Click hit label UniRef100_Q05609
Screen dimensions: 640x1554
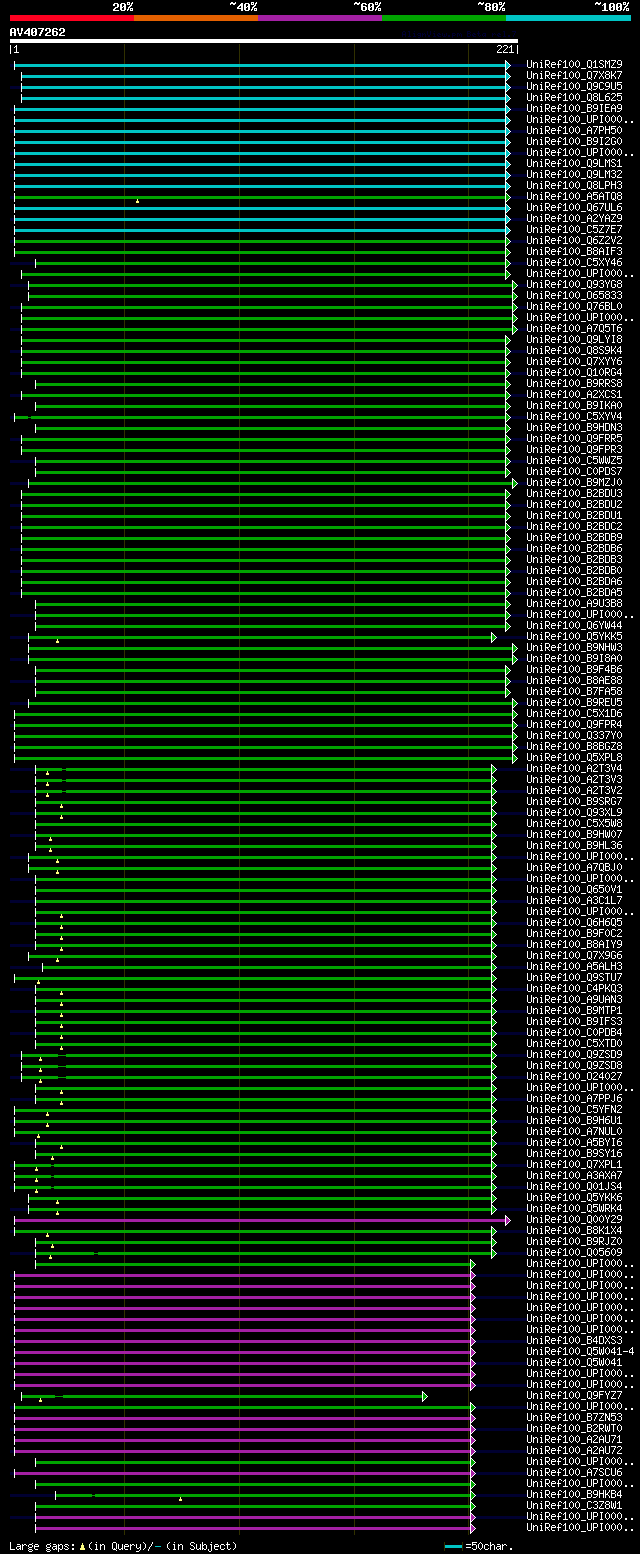(x=575, y=1253)
